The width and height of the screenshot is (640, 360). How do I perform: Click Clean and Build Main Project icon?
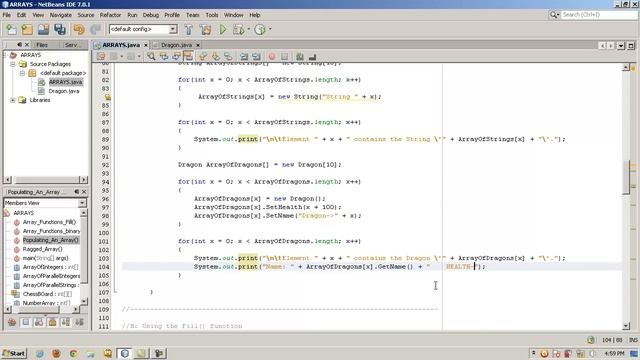pyautogui.click(x=205, y=29)
